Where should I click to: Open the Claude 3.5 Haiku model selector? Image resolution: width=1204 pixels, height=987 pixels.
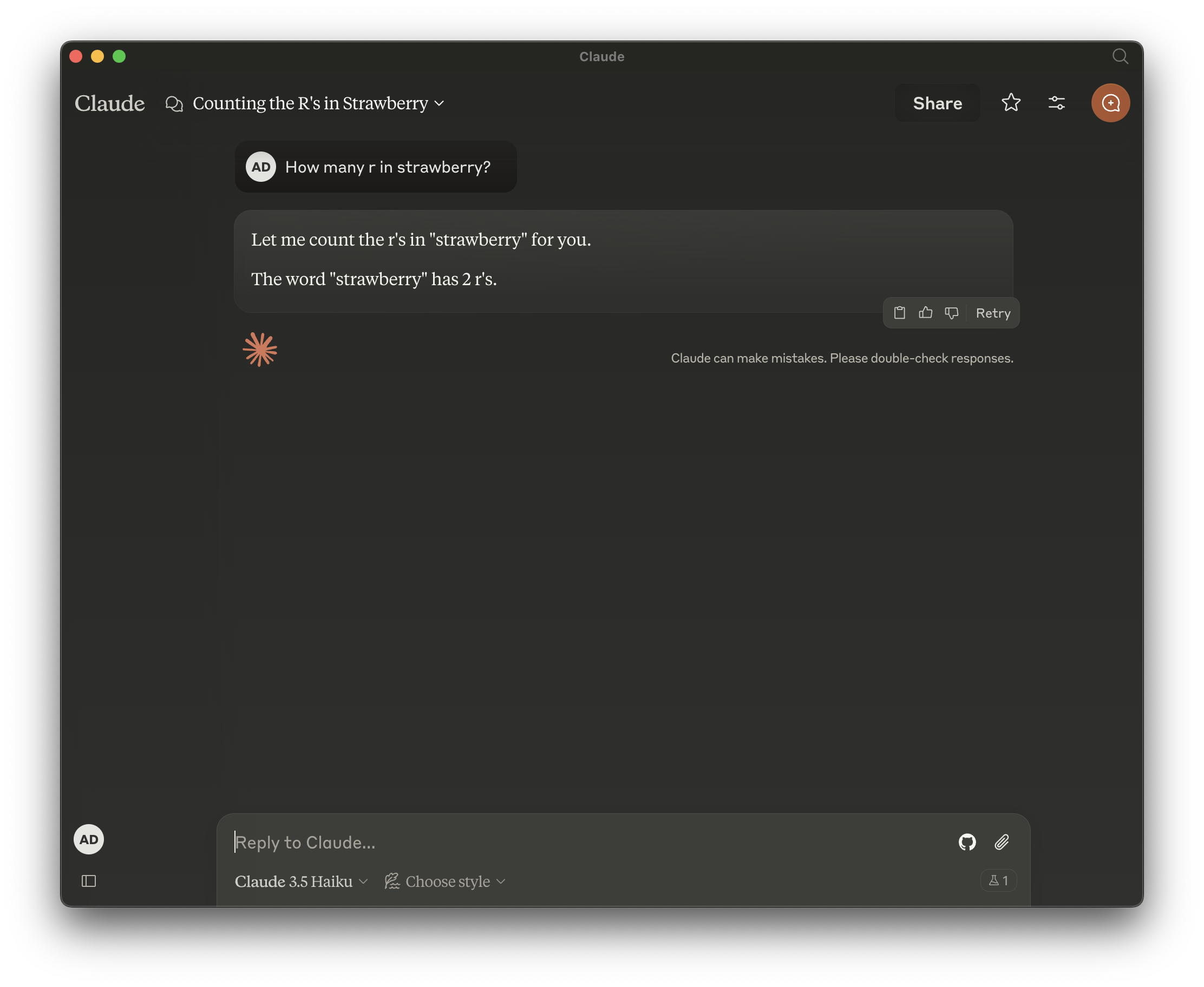(302, 881)
